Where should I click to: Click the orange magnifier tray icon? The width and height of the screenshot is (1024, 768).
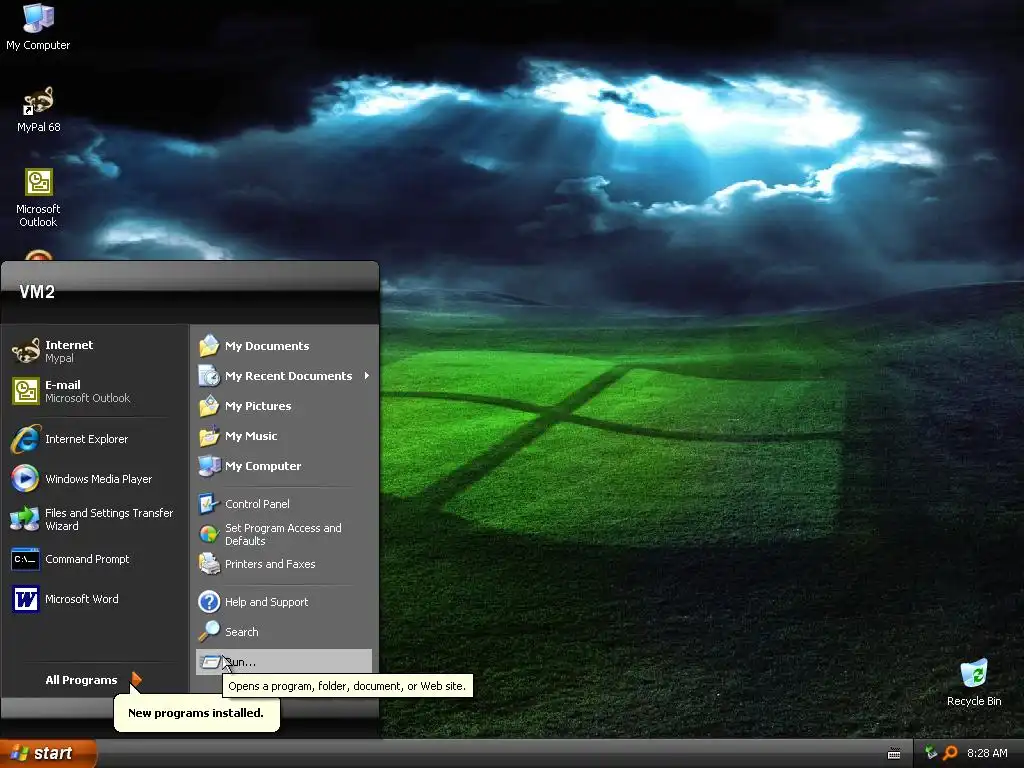(x=950, y=753)
